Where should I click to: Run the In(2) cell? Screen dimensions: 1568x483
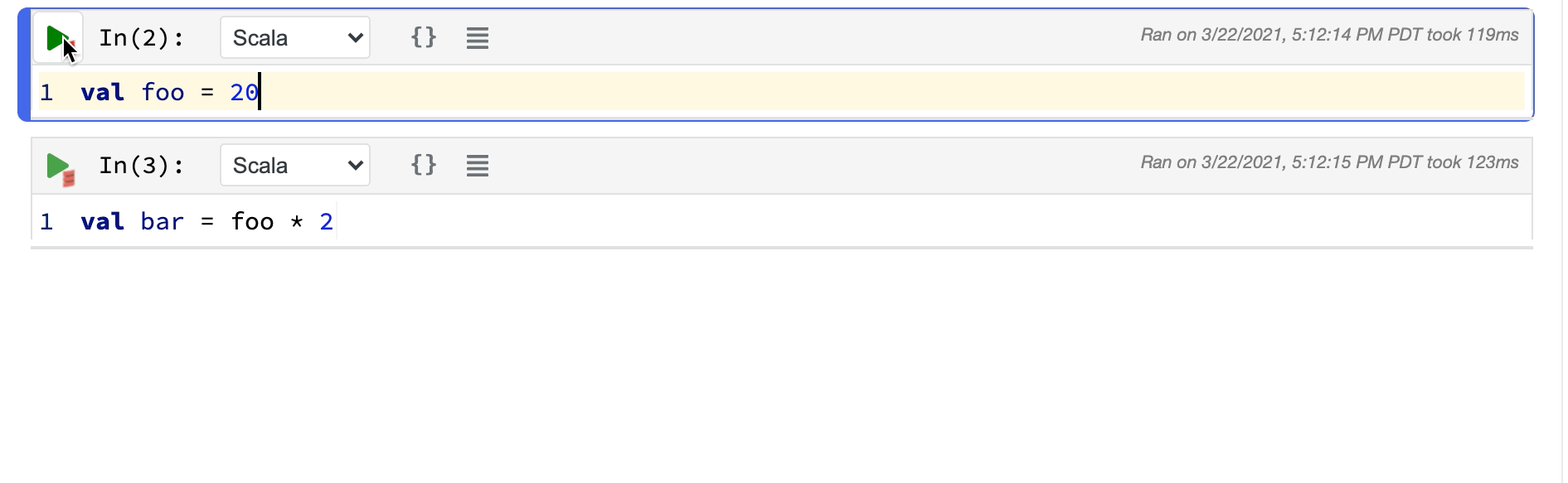(x=57, y=38)
